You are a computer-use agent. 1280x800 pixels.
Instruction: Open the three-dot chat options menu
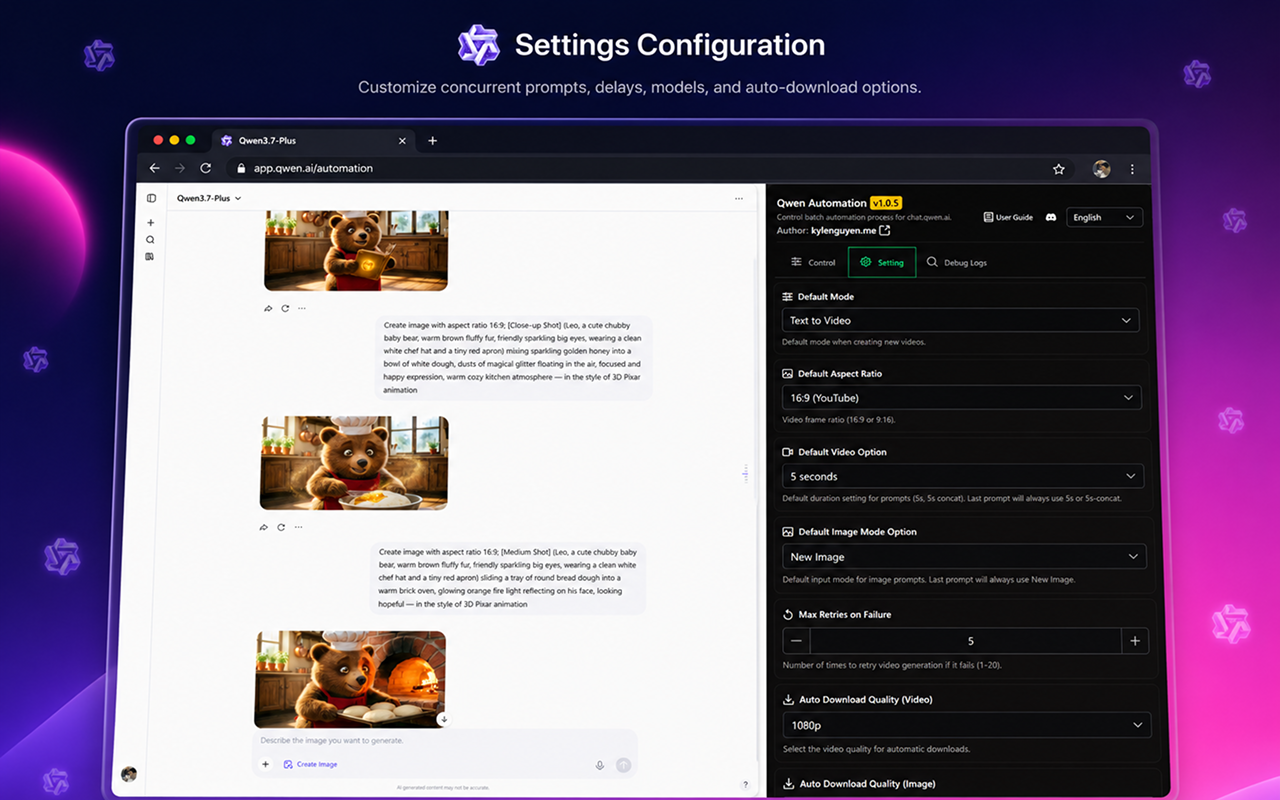[739, 198]
